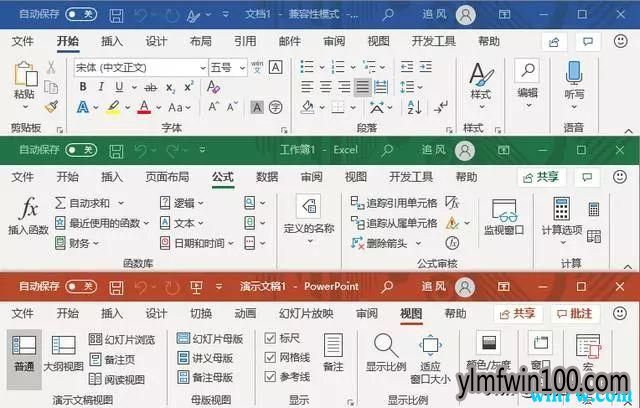Switch to Page Layout tab in Excel

[x=167, y=177]
